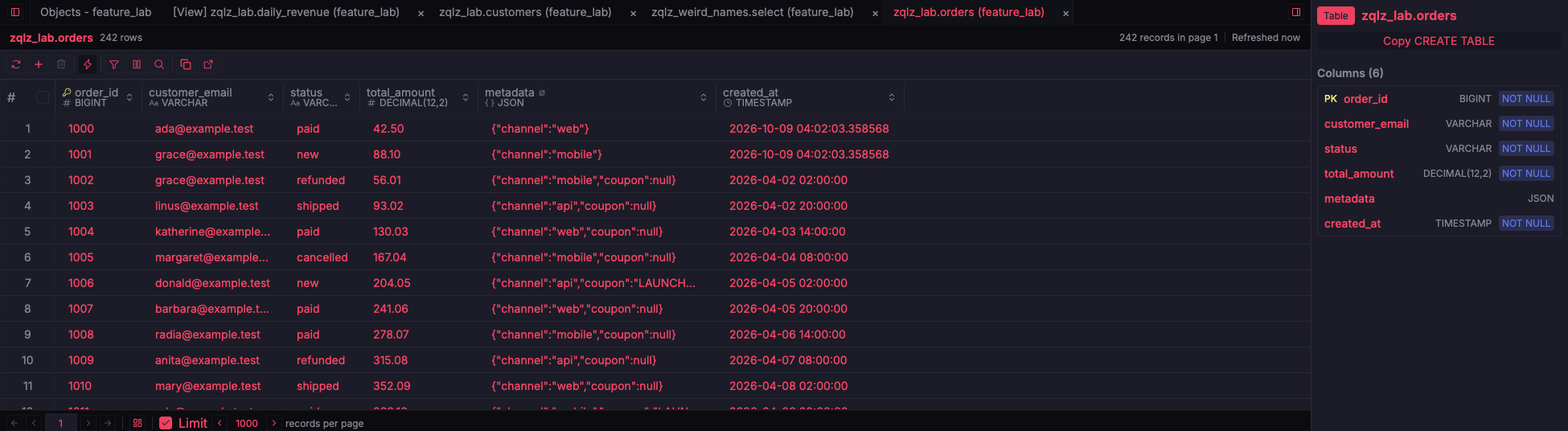Click the export external link icon
The width and height of the screenshot is (1568, 431).
(x=208, y=64)
